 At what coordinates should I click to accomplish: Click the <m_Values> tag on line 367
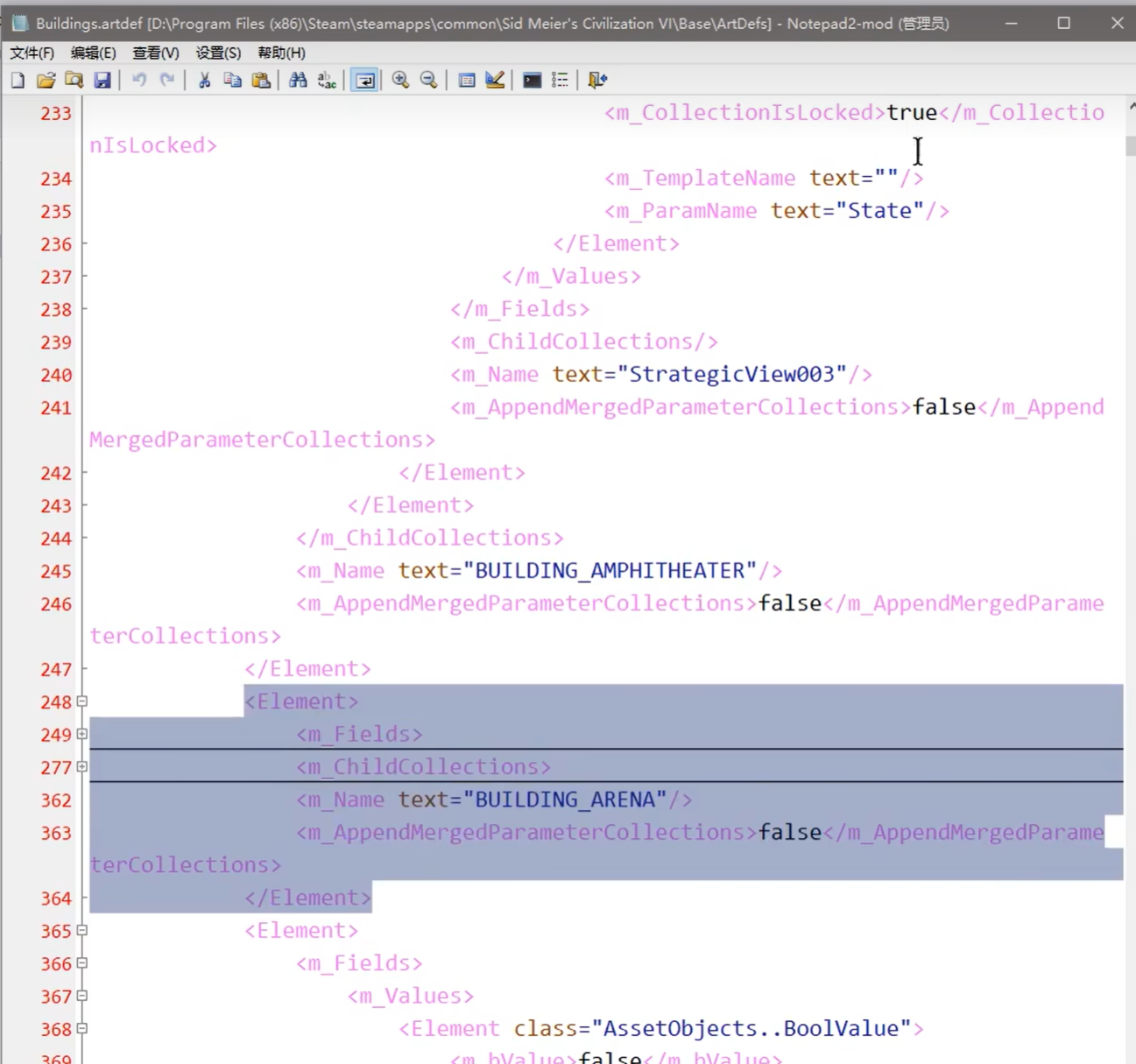[411, 997]
